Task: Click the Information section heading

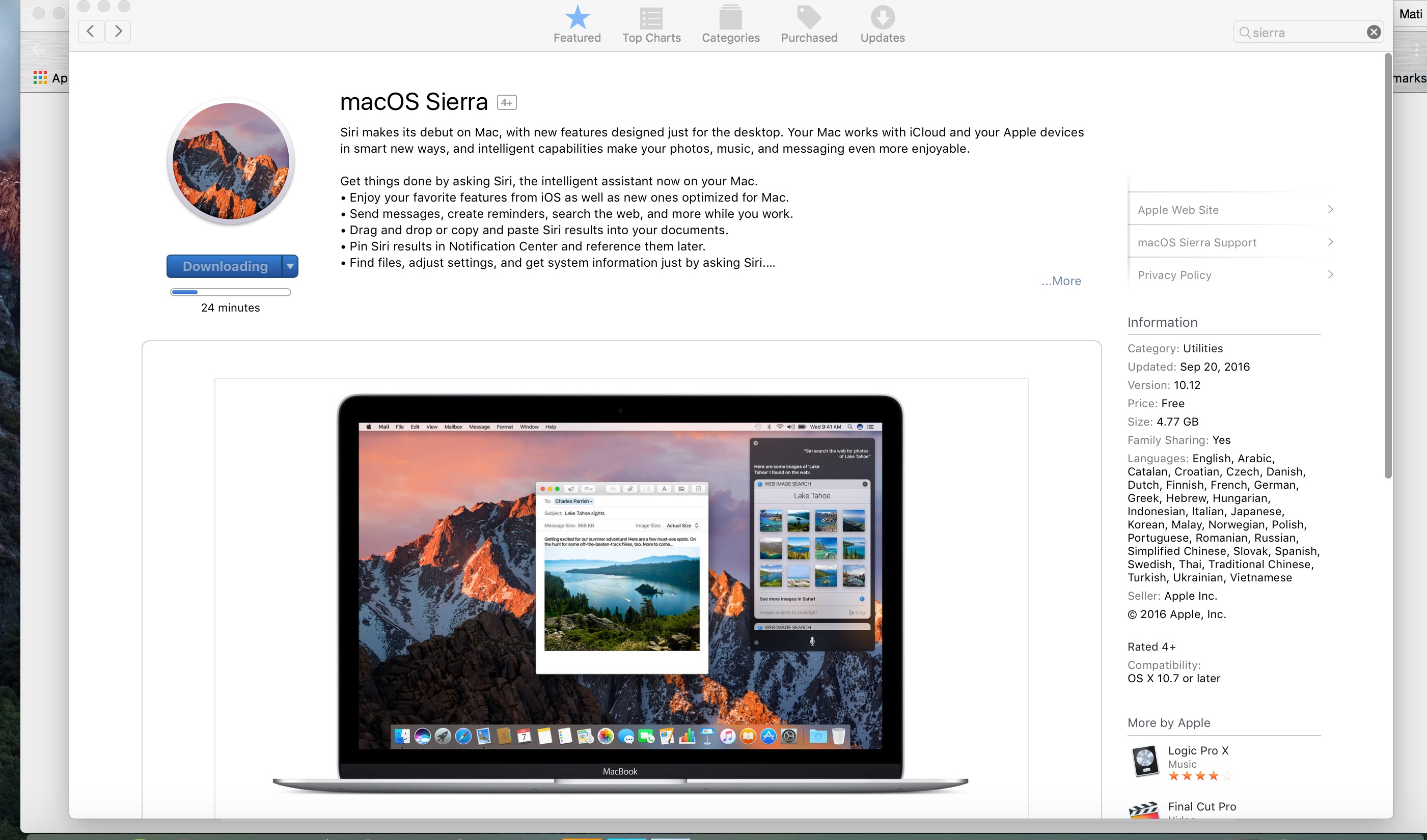Action: point(1162,323)
